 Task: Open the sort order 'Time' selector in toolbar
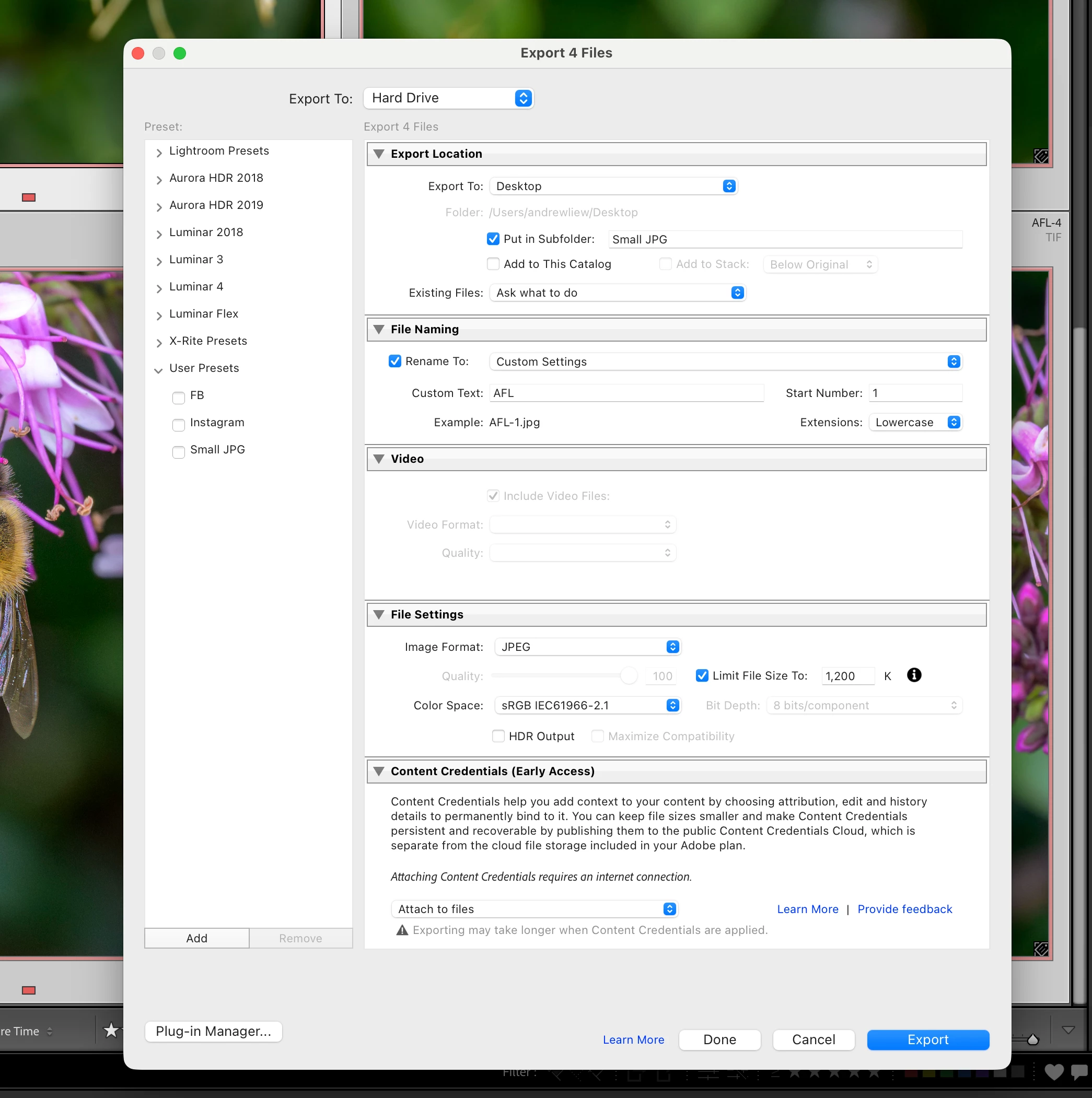[27, 1031]
